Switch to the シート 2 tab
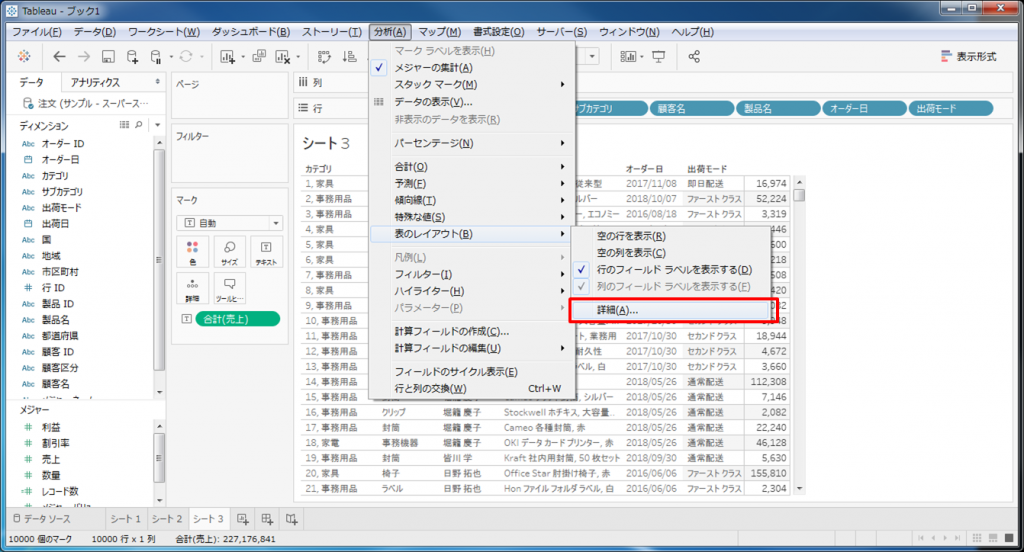The height and width of the screenshot is (552, 1024). coord(167,519)
